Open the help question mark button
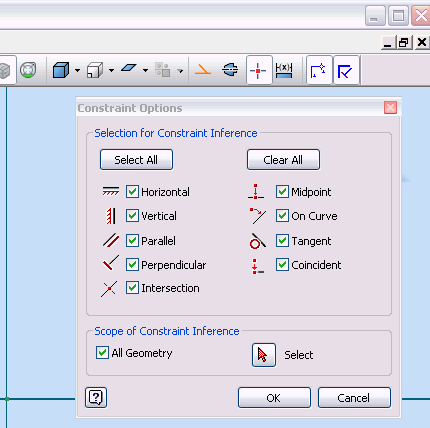Screen dimensions: 430x428 point(96,397)
